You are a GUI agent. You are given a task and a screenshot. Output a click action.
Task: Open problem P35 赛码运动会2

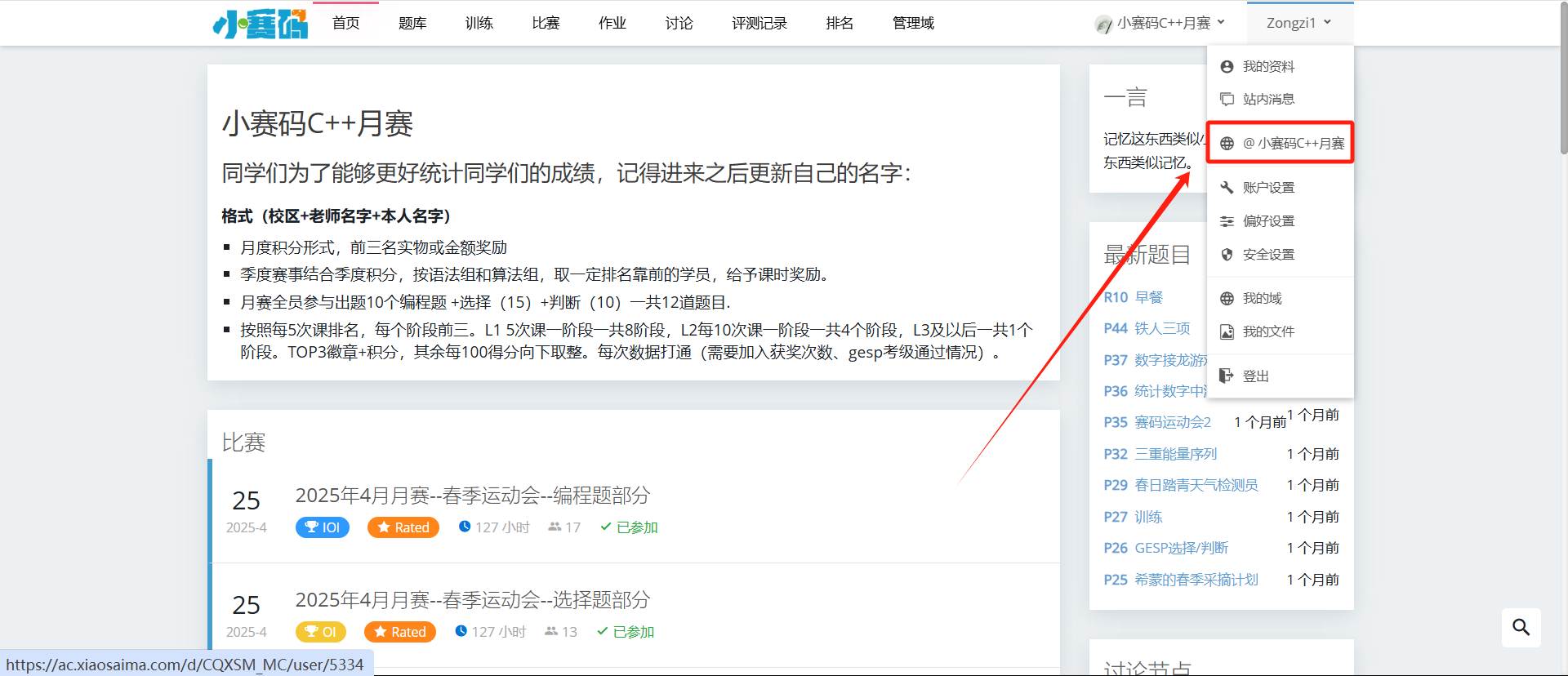[x=1157, y=422]
